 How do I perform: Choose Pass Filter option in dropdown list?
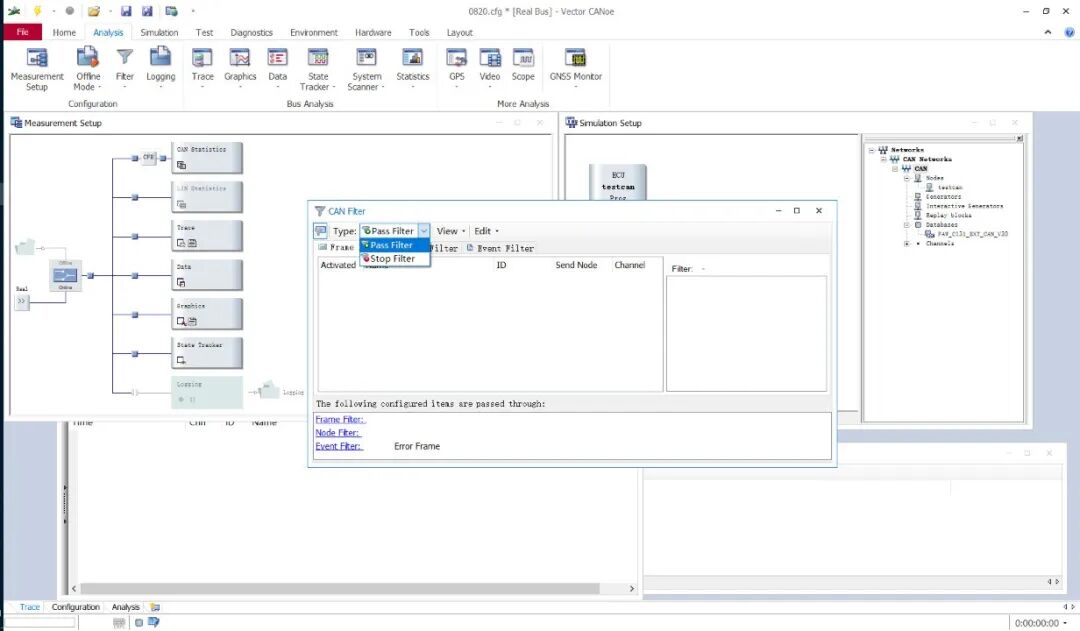coord(392,245)
